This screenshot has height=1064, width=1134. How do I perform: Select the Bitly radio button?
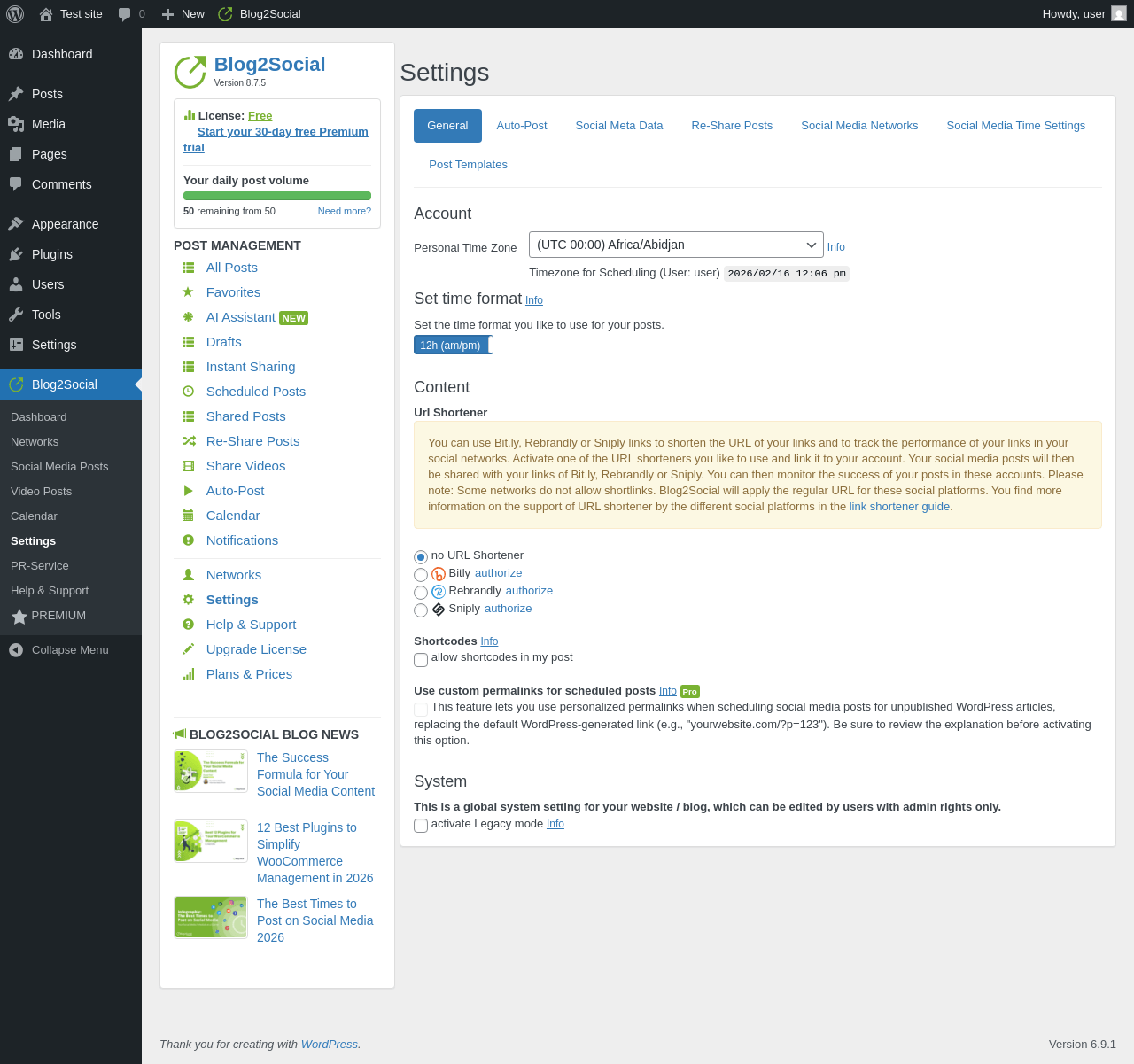click(x=421, y=575)
